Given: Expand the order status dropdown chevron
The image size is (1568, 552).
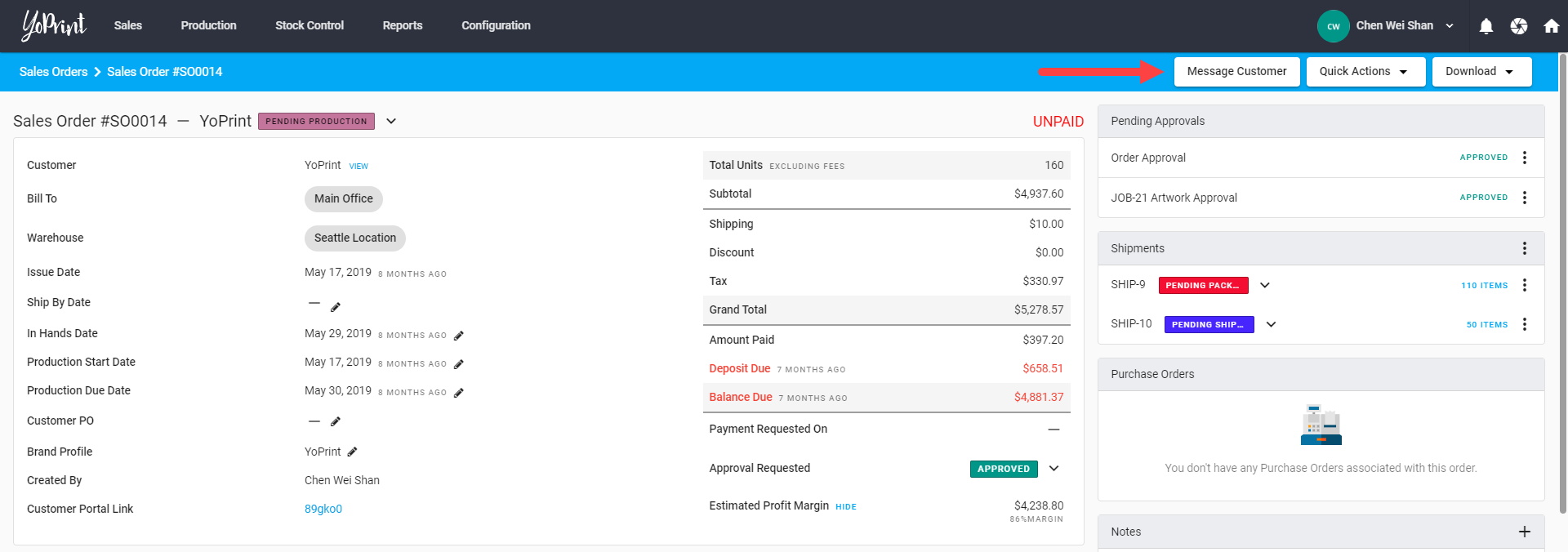Looking at the screenshot, I should coord(391,121).
